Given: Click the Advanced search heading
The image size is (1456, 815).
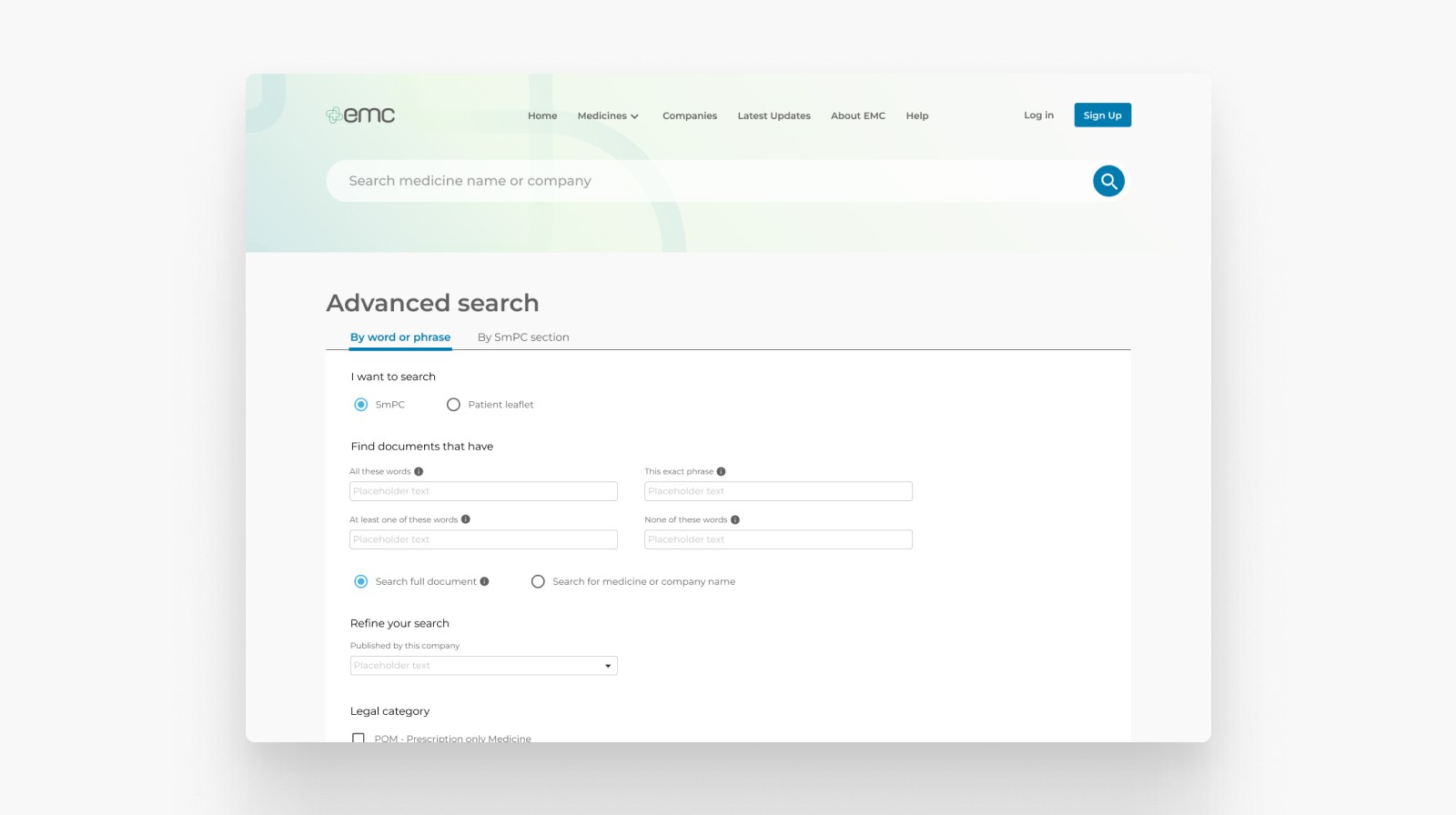Looking at the screenshot, I should (432, 303).
